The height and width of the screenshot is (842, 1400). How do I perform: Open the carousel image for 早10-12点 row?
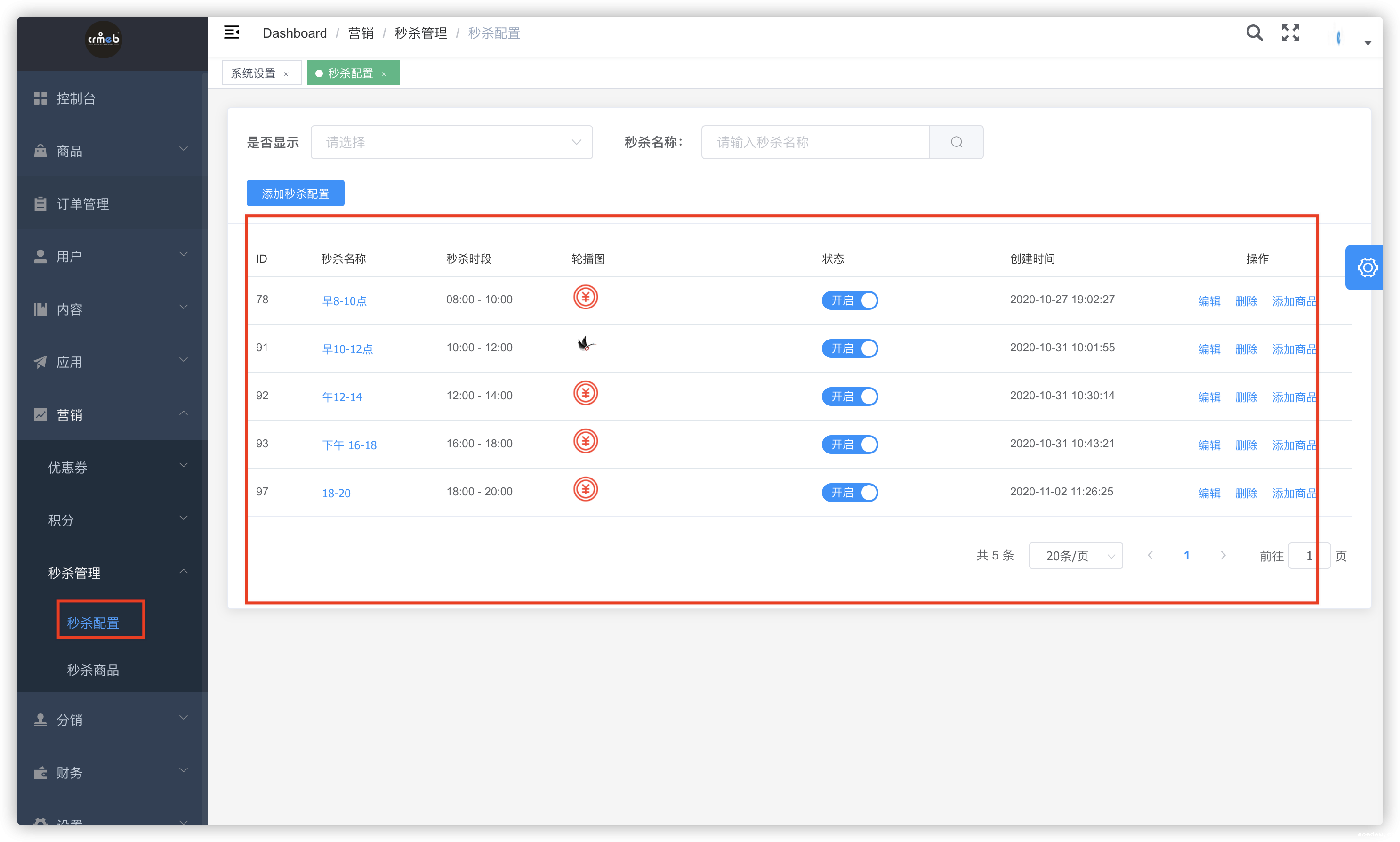(585, 344)
